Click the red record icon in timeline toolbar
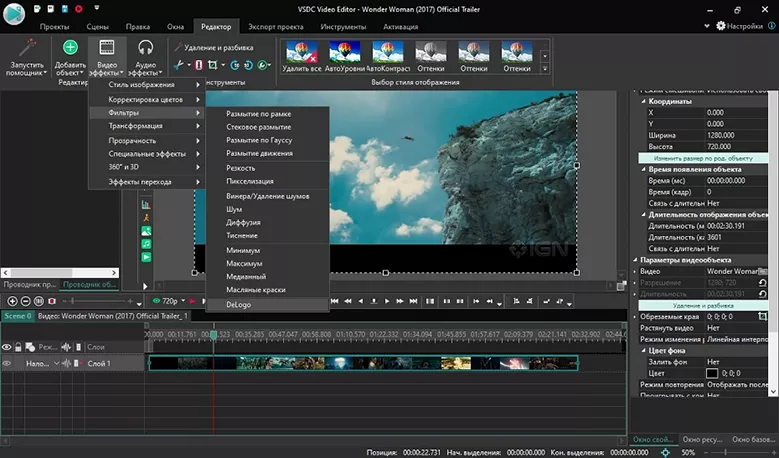Screen dimensions: 779x458 pyautogui.click(x=52, y=301)
